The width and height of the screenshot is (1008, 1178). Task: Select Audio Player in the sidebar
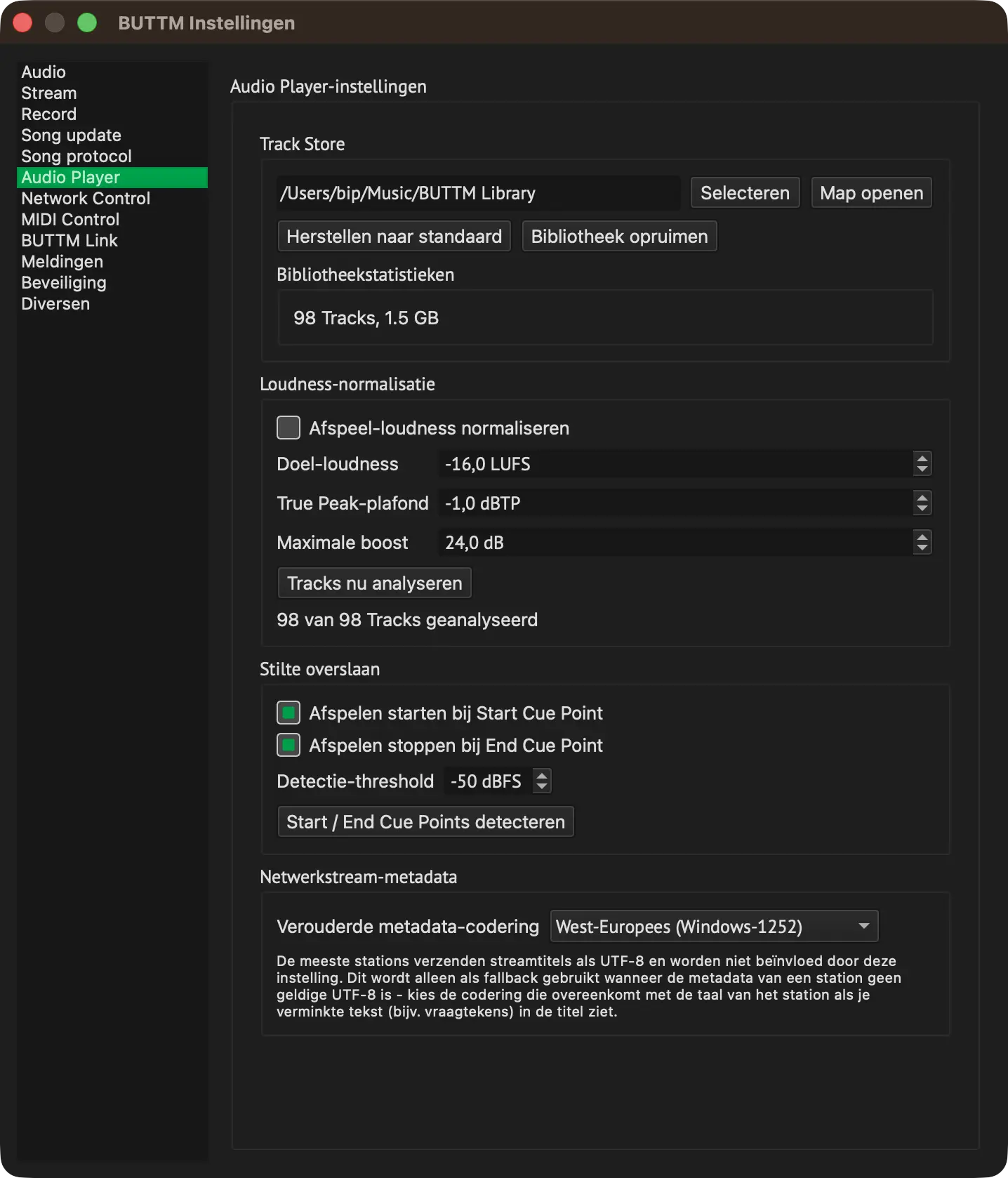point(112,178)
